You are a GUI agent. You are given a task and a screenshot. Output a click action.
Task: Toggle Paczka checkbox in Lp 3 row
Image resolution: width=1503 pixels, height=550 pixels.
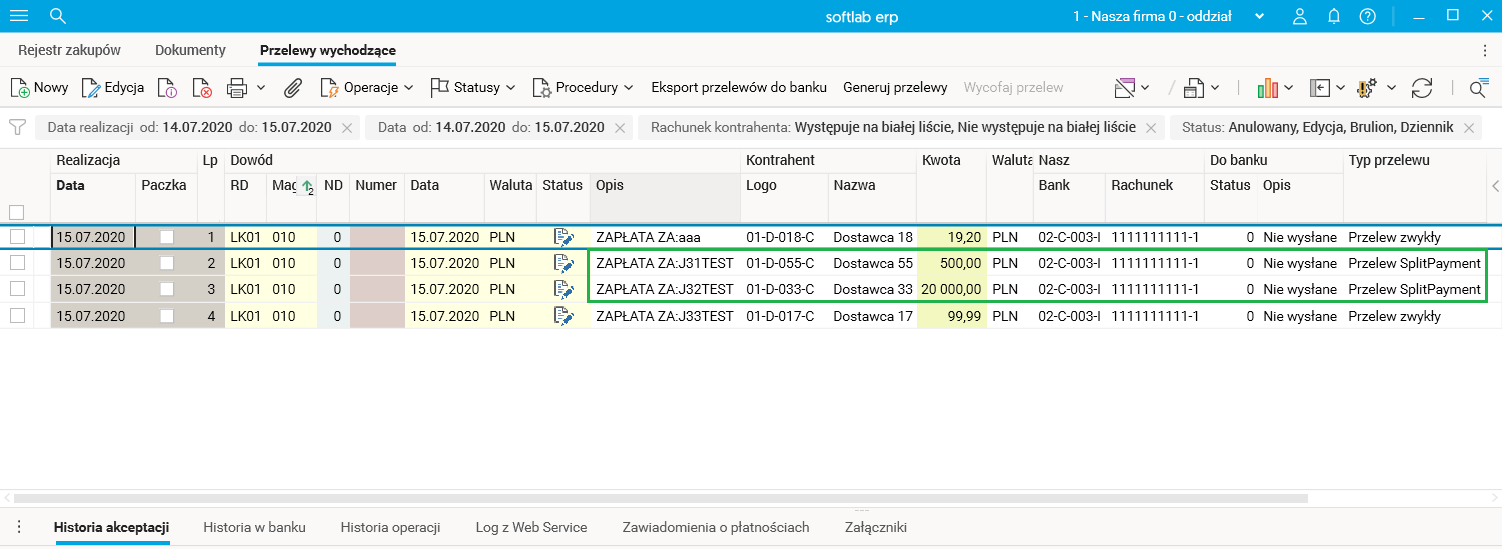click(x=167, y=290)
